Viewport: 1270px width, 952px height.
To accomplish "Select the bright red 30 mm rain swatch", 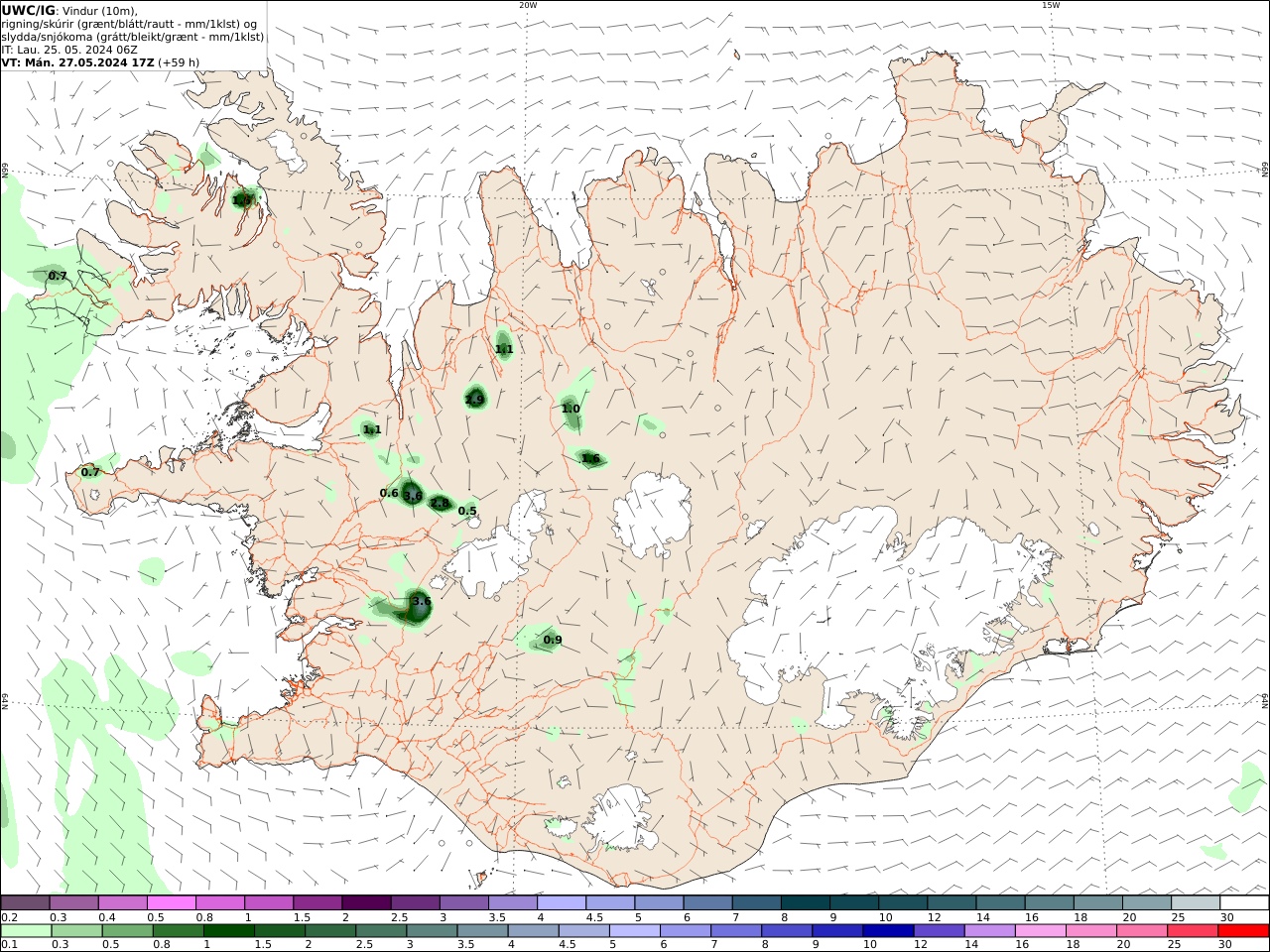I will [1244, 930].
